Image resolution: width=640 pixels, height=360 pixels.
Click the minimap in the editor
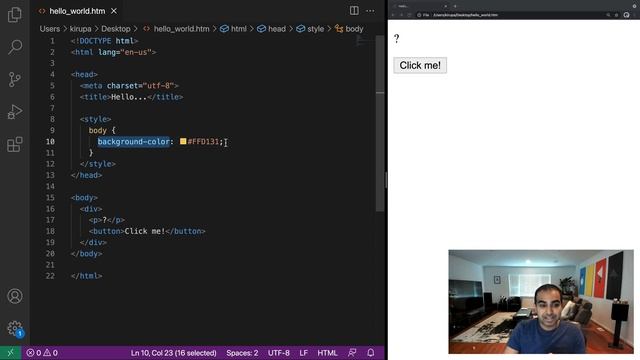(362, 40)
